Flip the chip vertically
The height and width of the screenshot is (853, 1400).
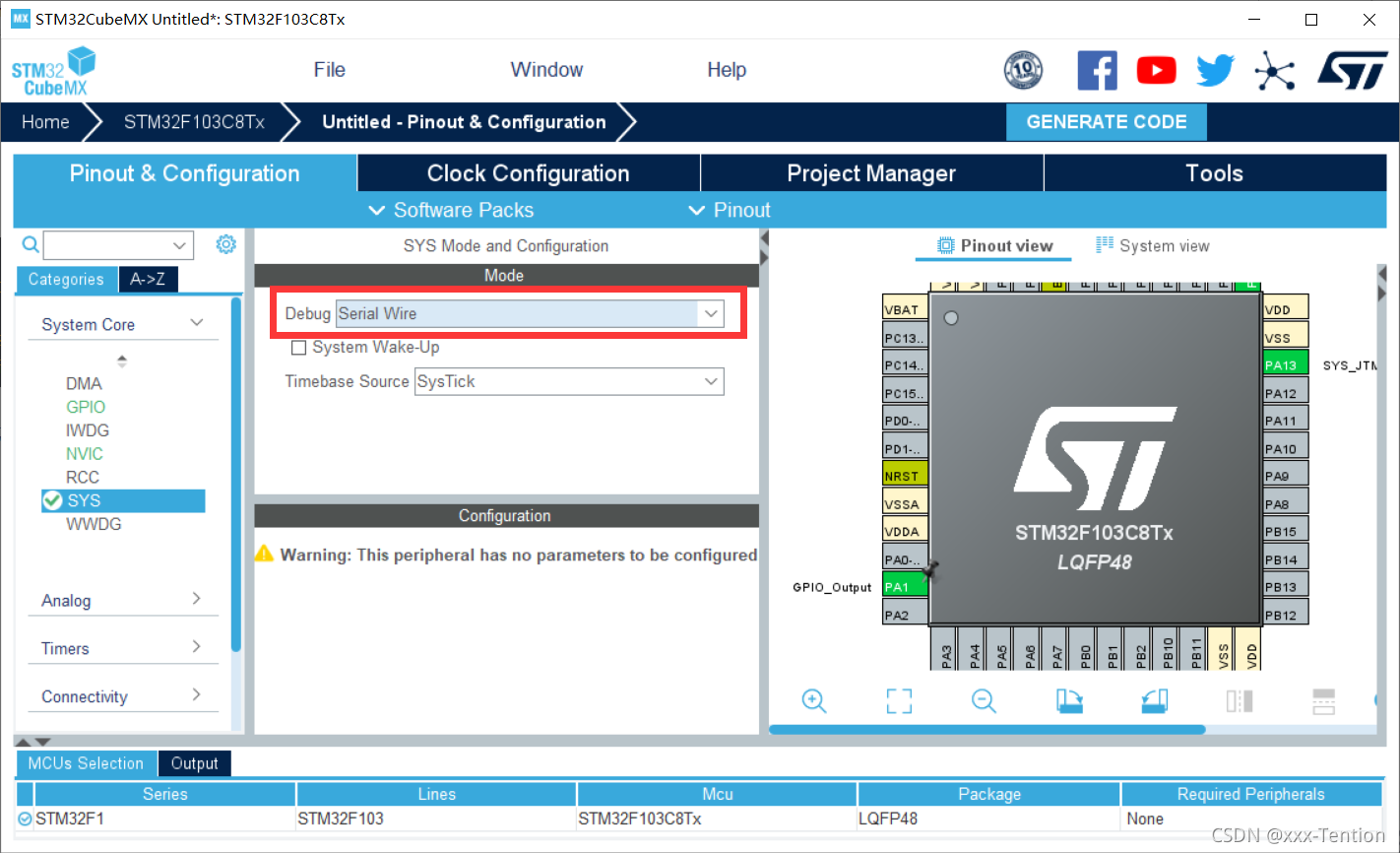1324,700
